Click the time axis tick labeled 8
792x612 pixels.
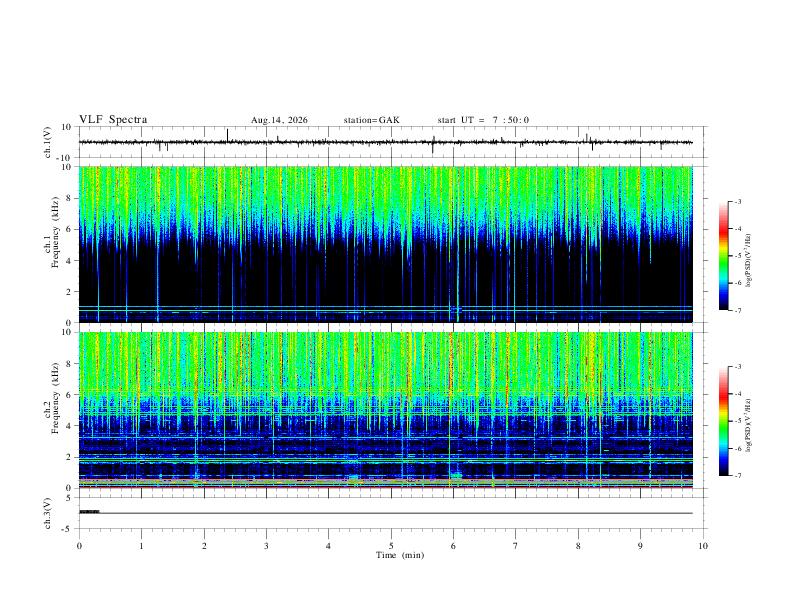point(578,546)
